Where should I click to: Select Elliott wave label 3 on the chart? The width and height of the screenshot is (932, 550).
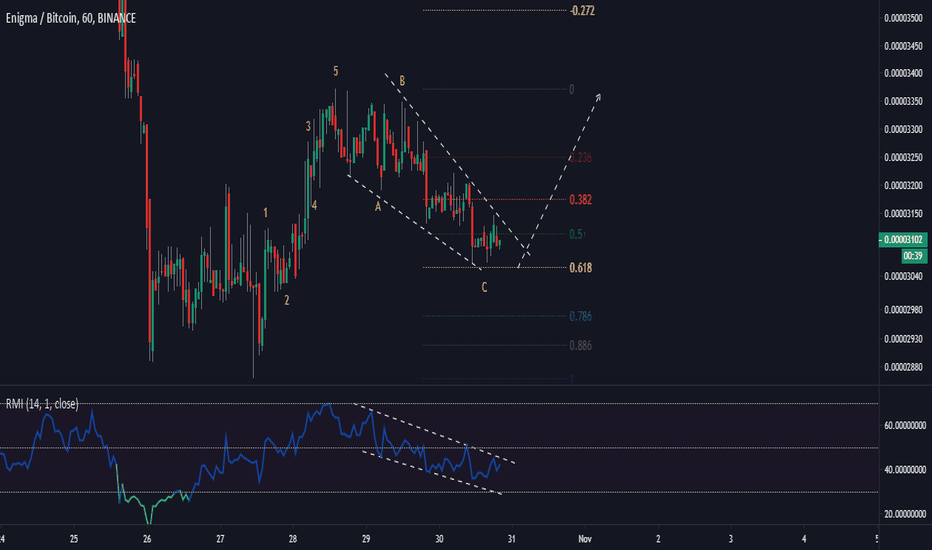click(308, 126)
